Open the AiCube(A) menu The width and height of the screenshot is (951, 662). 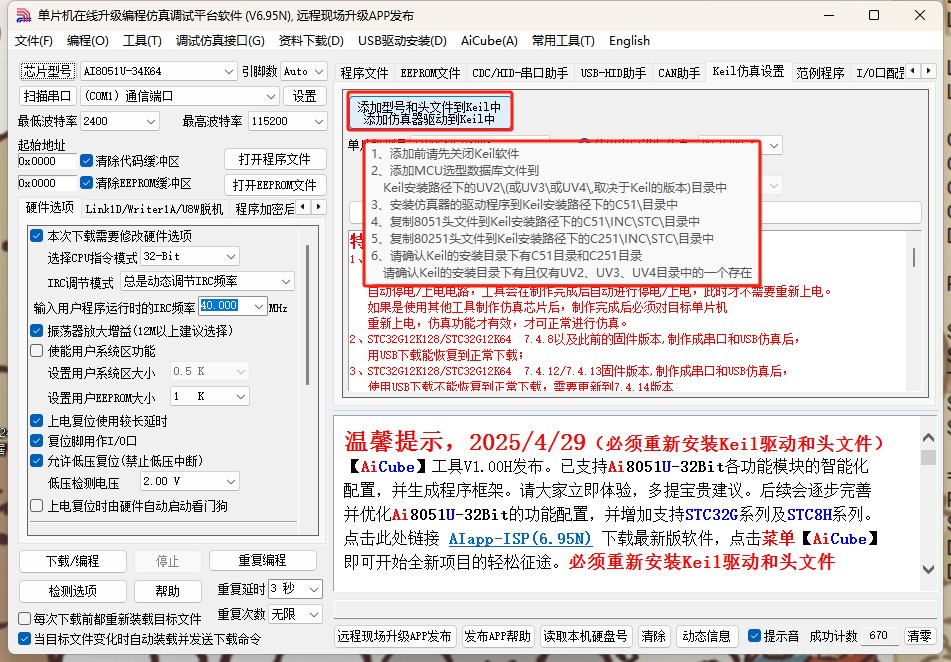pos(489,41)
